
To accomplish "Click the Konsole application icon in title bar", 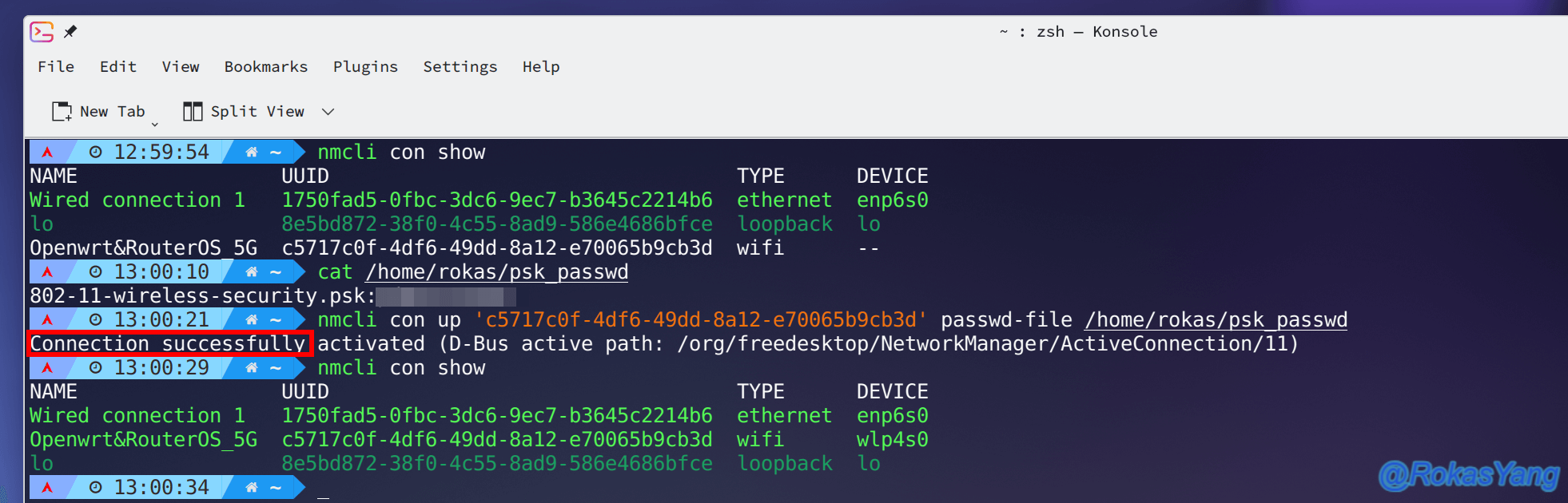I will (x=42, y=32).
